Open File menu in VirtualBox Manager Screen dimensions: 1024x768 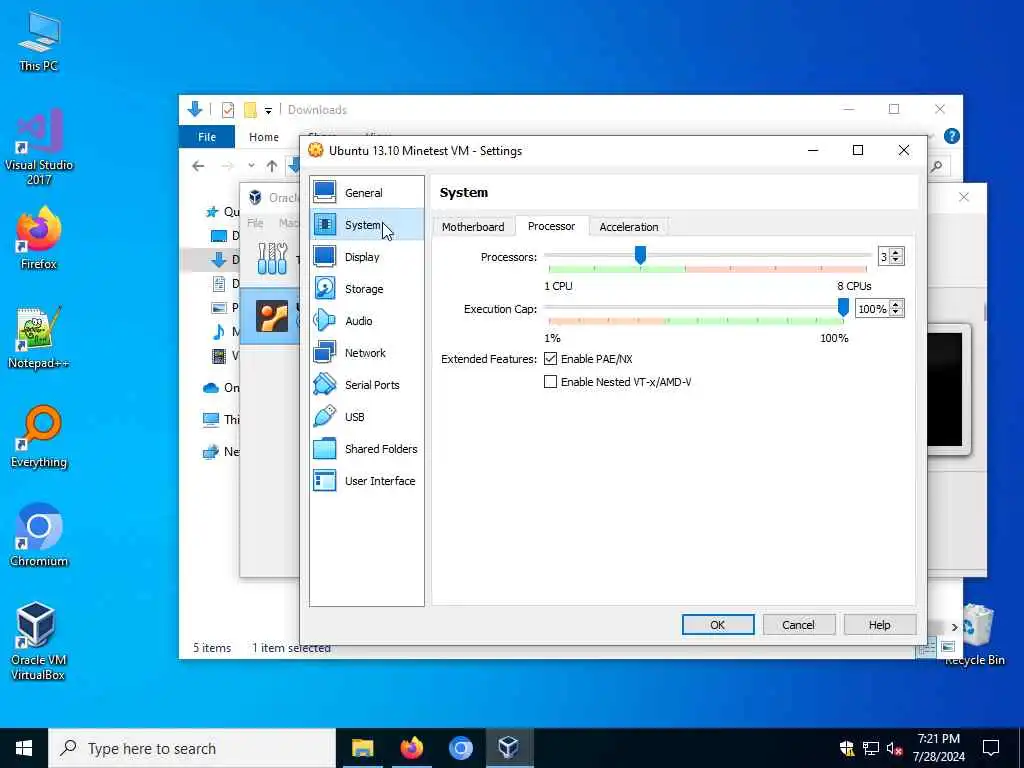255,223
